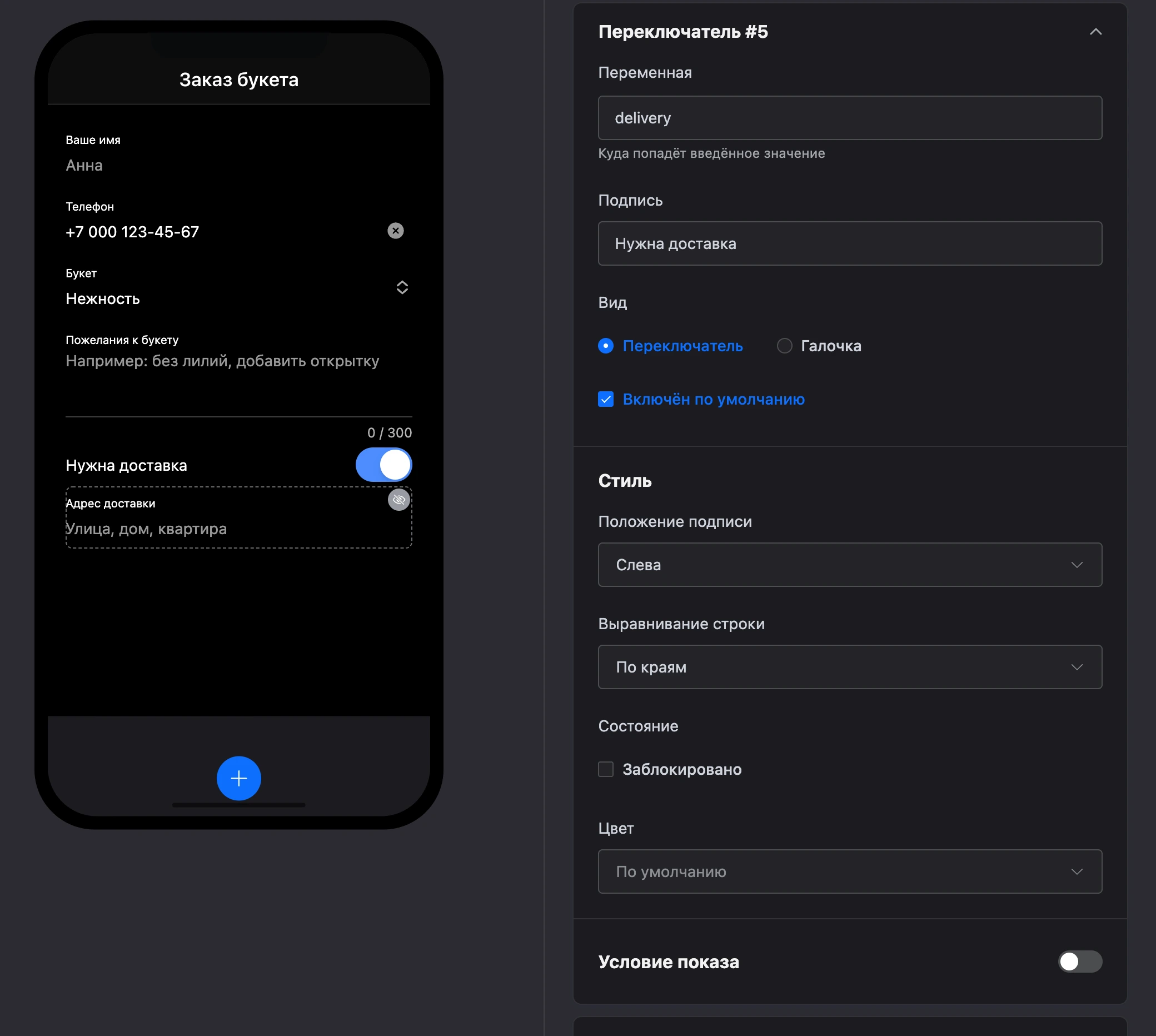1156x1036 pixels.
Task: Collapse the Переключатель #5 panel chevron
Action: pos(1095,32)
